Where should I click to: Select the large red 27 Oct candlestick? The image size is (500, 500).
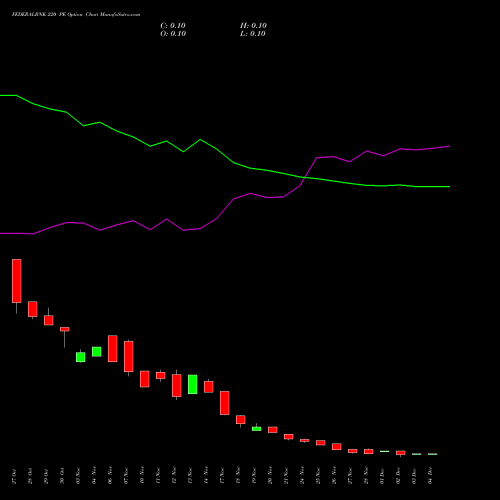click(x=17, y=281)
